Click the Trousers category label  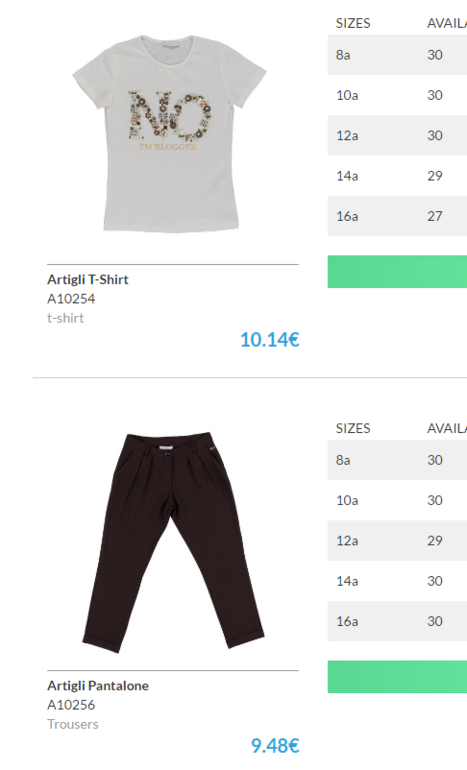[x=73, y=724]
